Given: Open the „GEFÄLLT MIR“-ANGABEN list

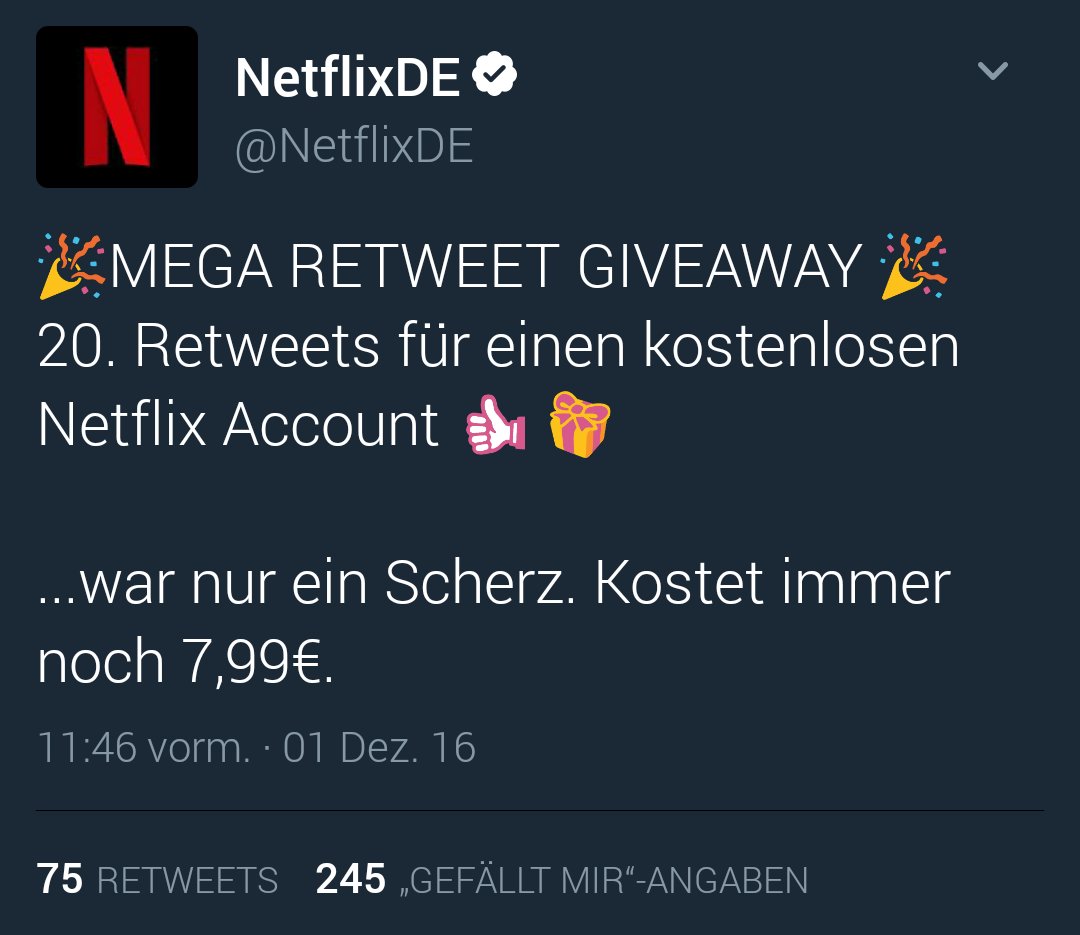Looking at the screenshot, I should click(x=604, y=879).
